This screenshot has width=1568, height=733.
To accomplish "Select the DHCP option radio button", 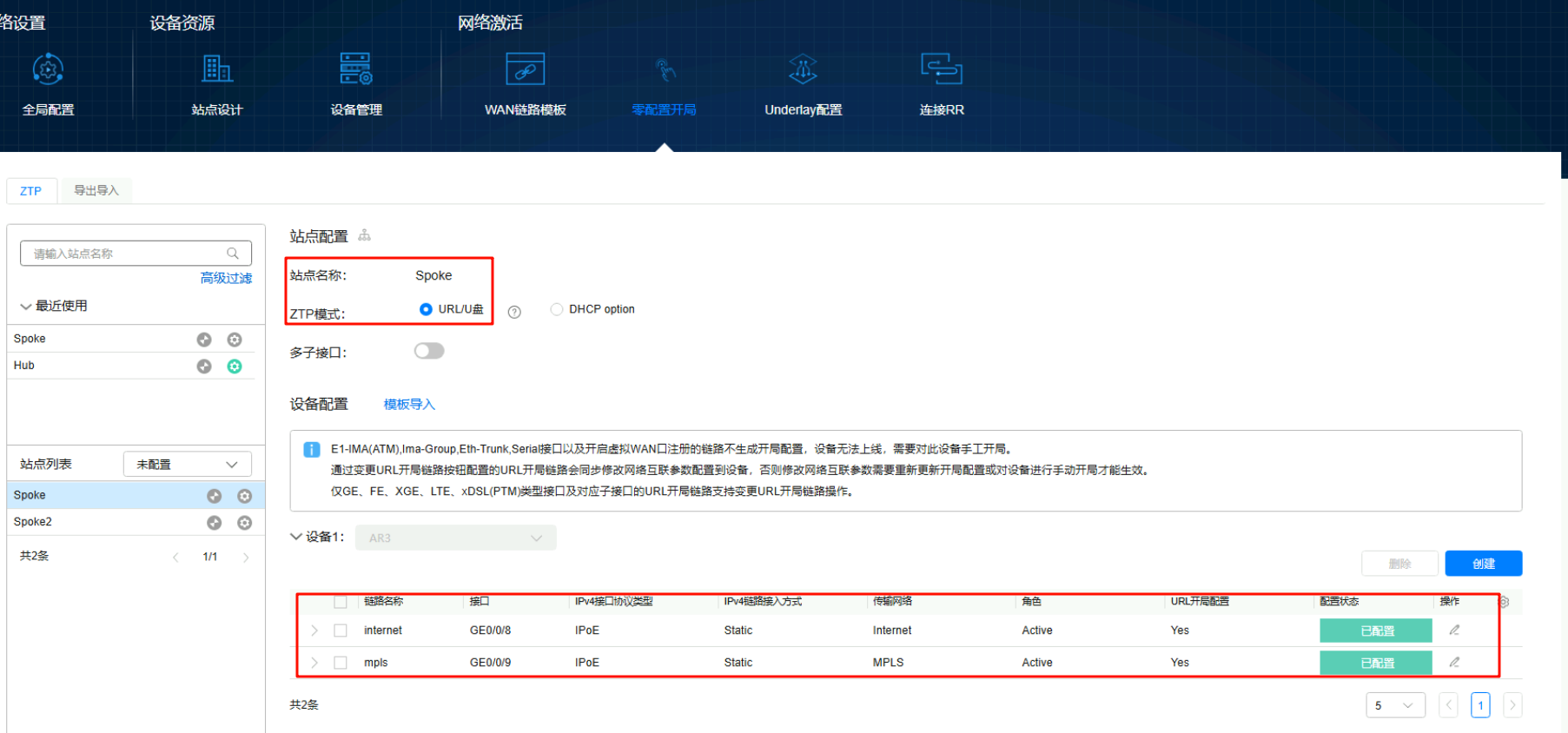I will pyautogui.click(x=557, y=309).
